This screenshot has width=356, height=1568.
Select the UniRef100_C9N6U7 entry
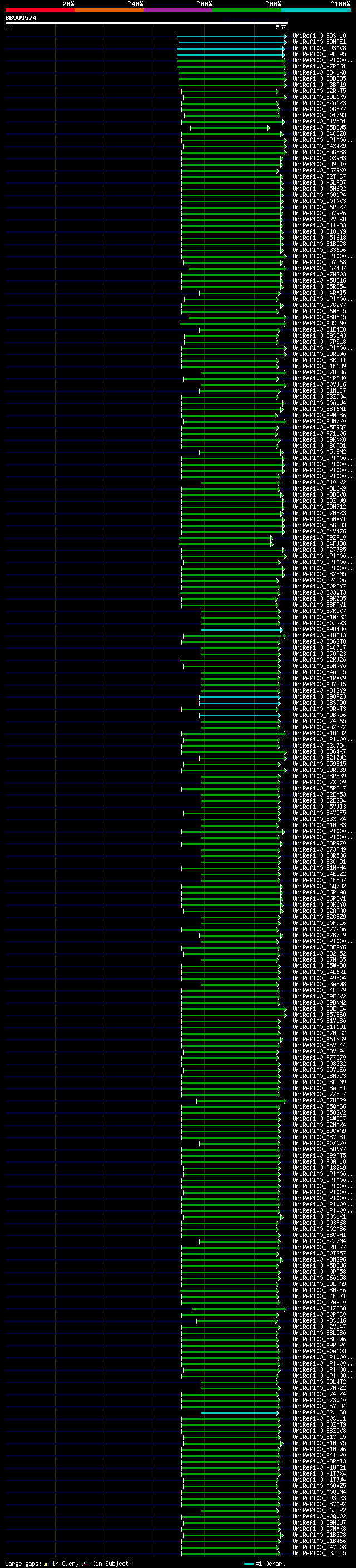pyautogui.click(x=319, y=1522)
